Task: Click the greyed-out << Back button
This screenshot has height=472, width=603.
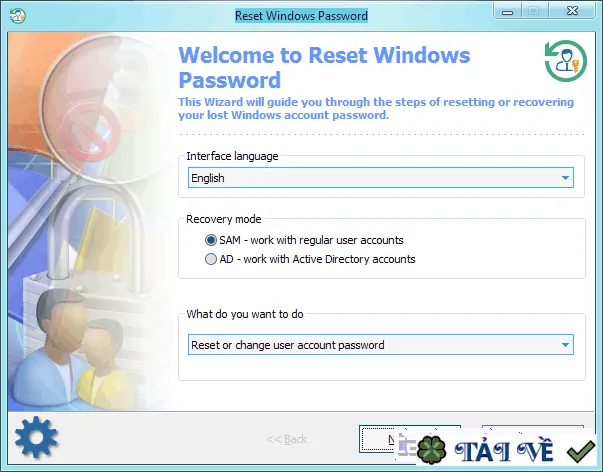Action: click(287, 439)
